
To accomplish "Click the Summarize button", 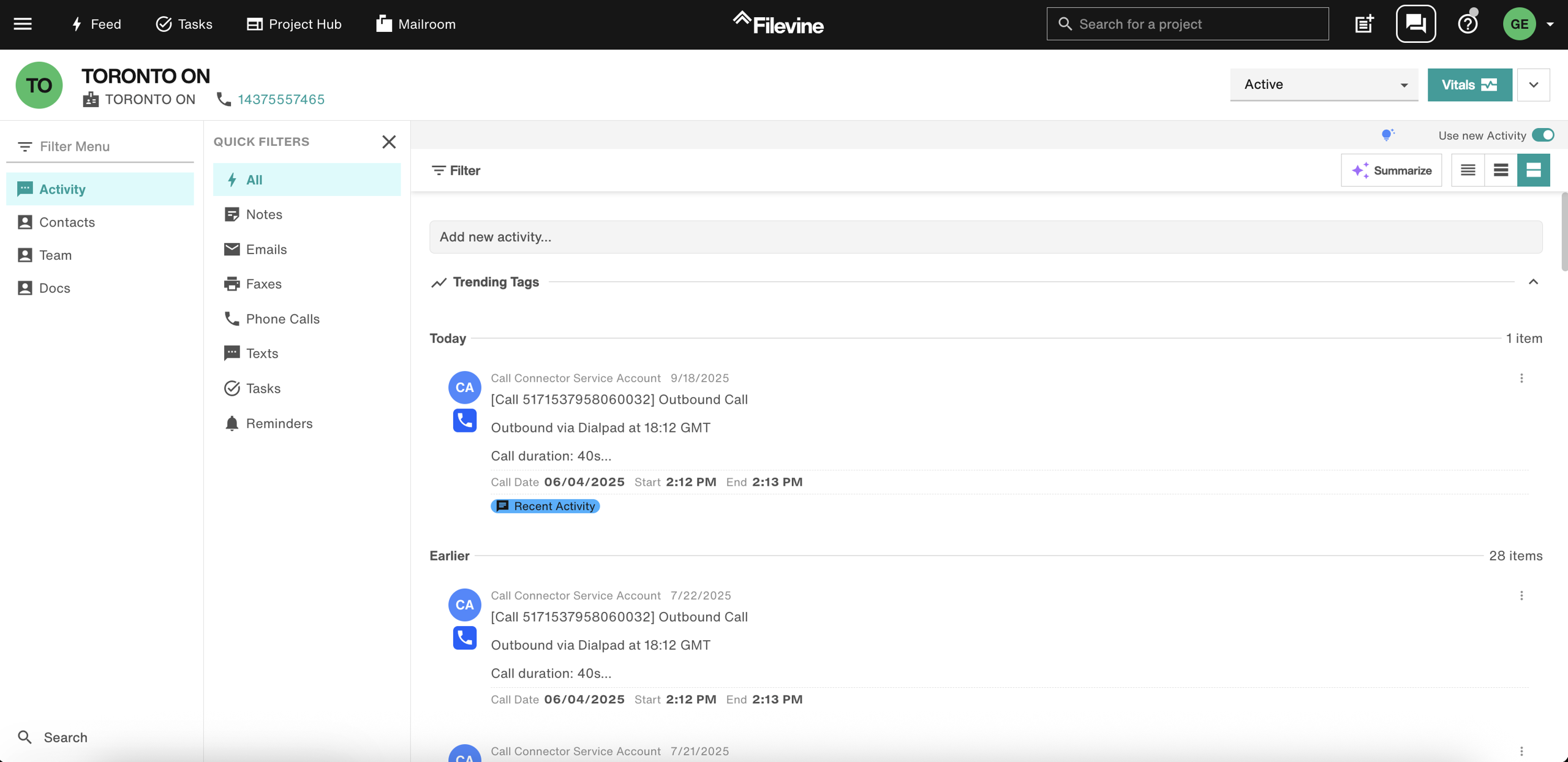I will (1391, 170).
